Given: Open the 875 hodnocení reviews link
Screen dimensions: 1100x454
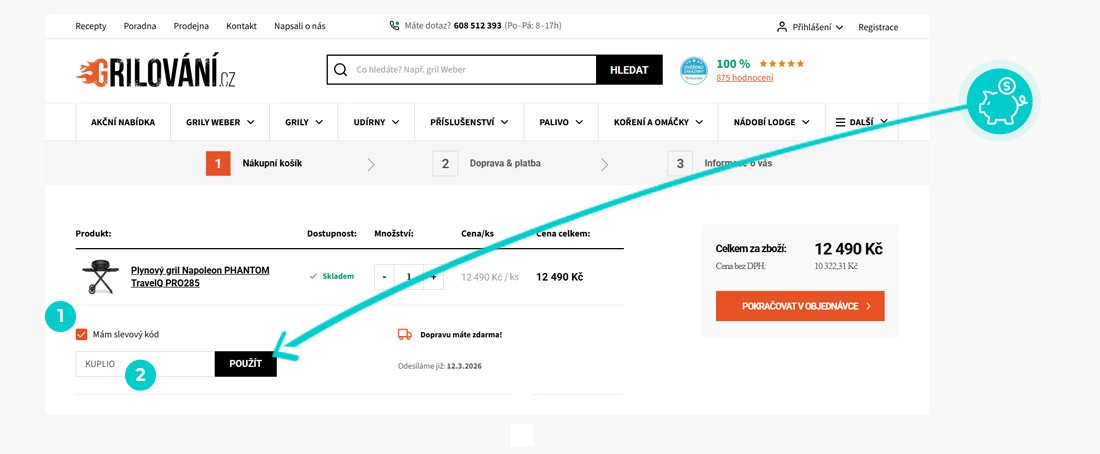Looking at the screenshot, I should 744,78.
